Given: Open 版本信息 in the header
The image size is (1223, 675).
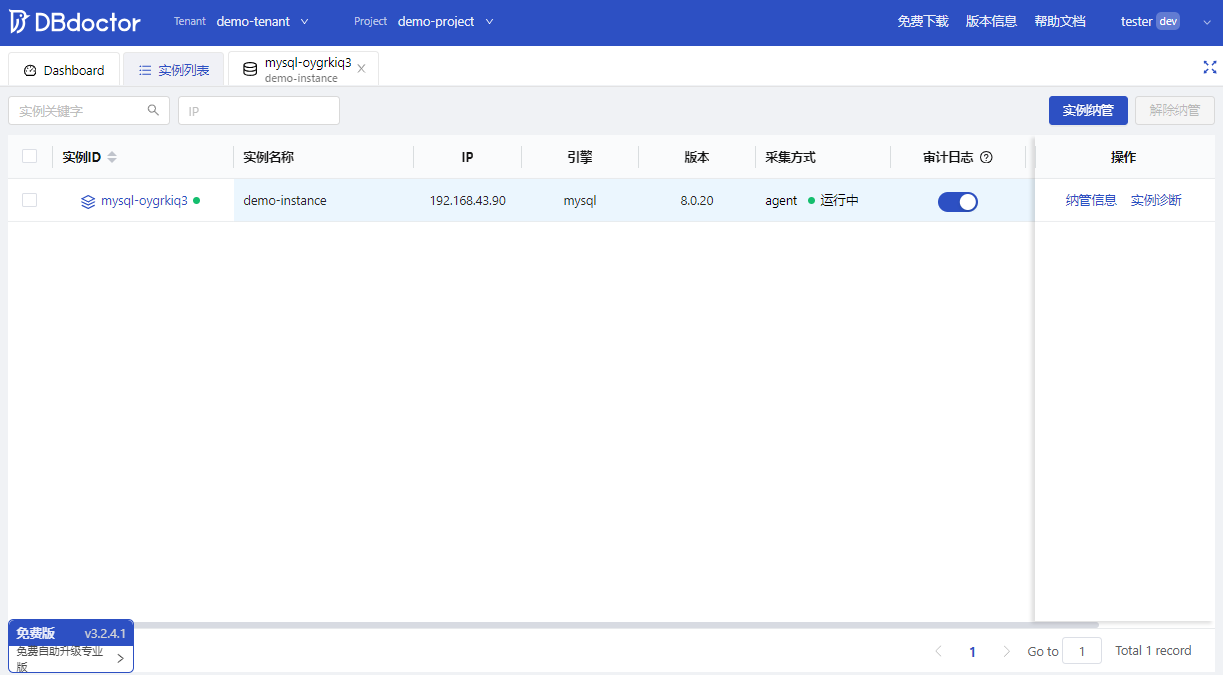Looking at the screenshot, I should click(x=991, y=22).
